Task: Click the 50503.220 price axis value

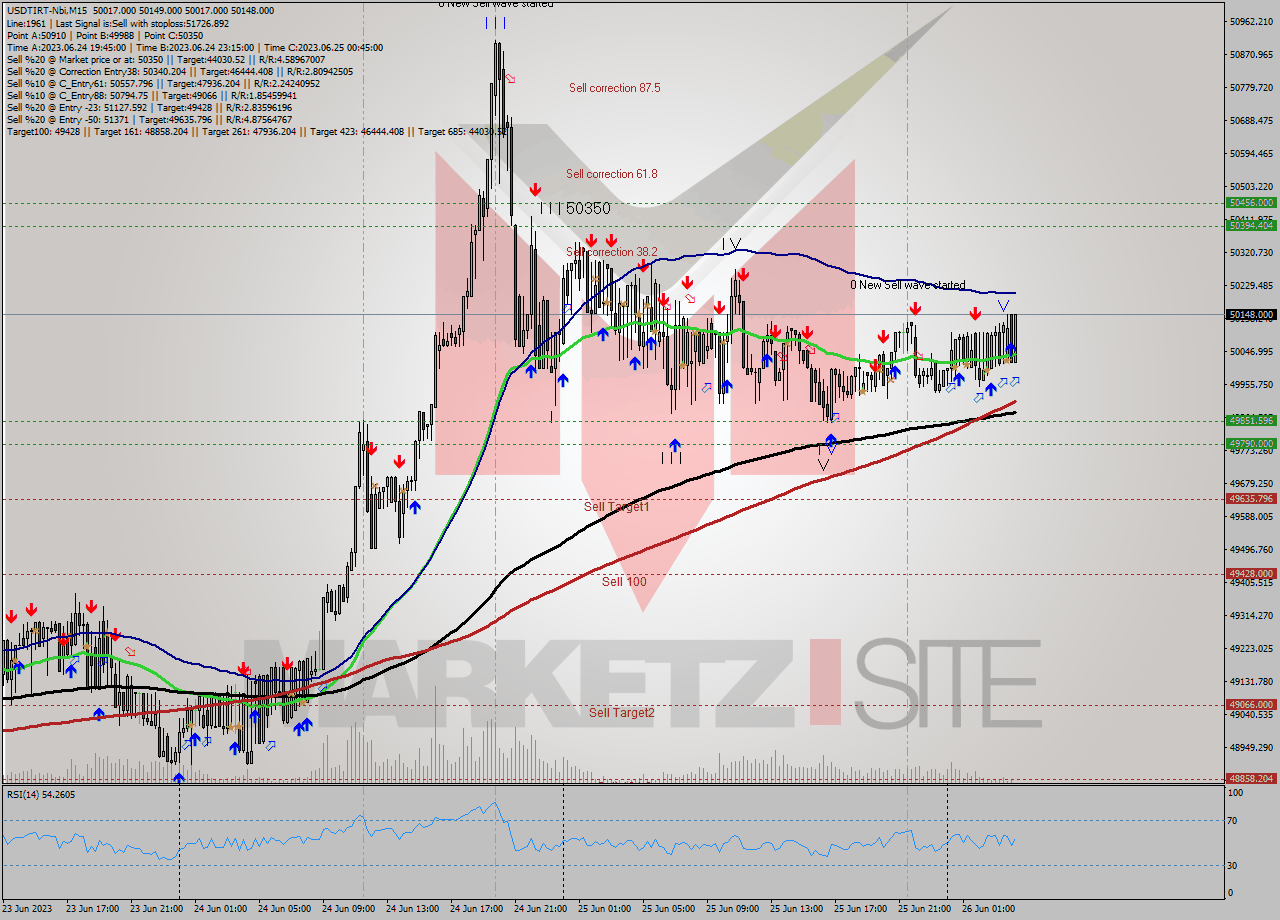Action: pyautogui.click(x=1253, y=186)
